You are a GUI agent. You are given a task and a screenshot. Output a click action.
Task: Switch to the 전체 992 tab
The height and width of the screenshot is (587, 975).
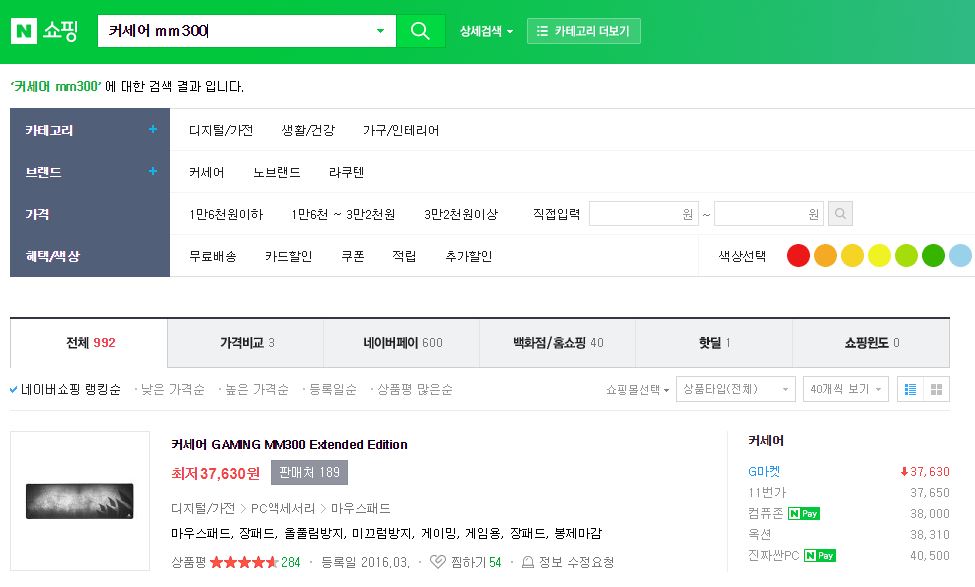[89, 343]
